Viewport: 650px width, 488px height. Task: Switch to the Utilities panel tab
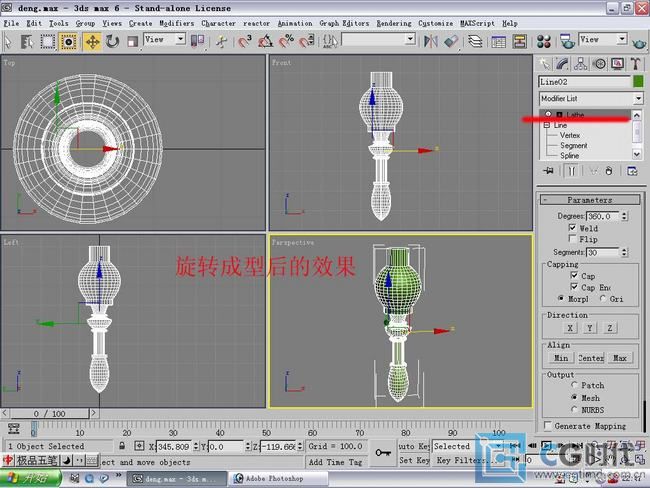(x=635, y=64)
